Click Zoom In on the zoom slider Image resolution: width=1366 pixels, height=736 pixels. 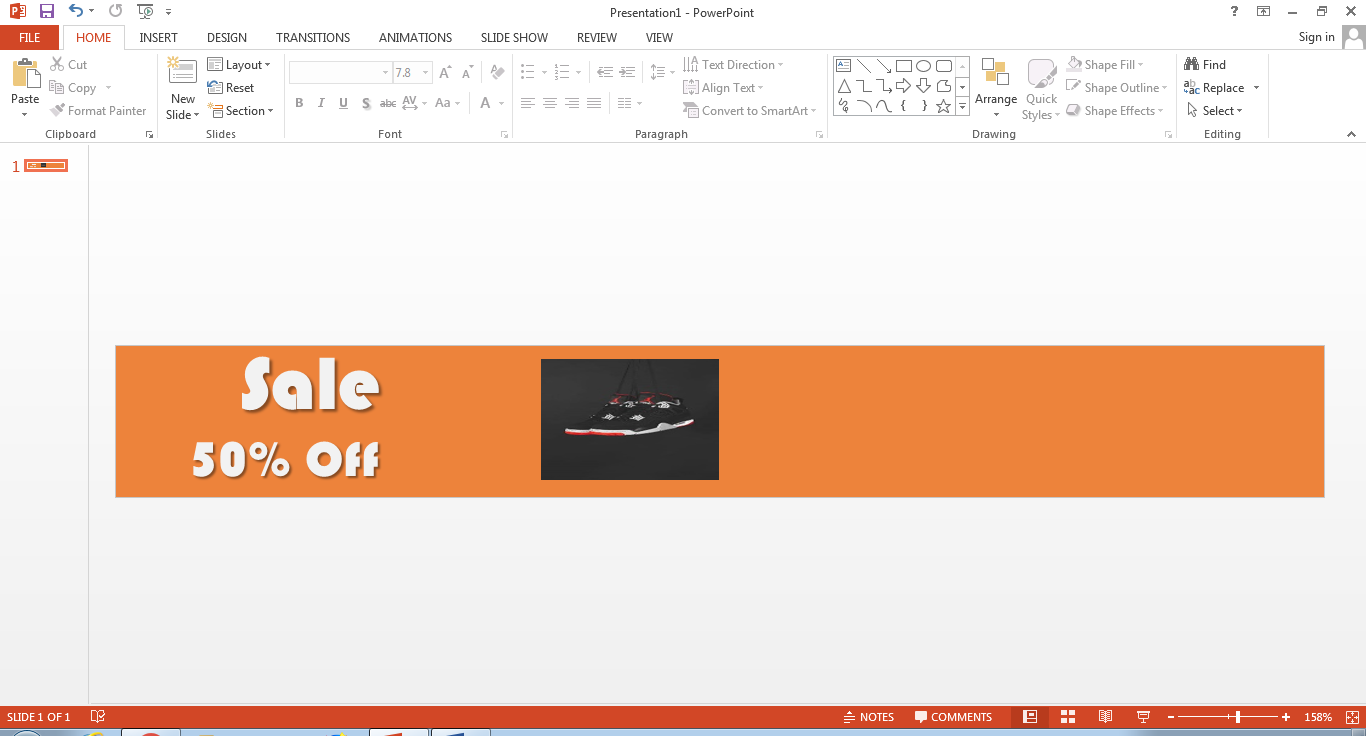pyautogui.click(x=1286, y=716)
